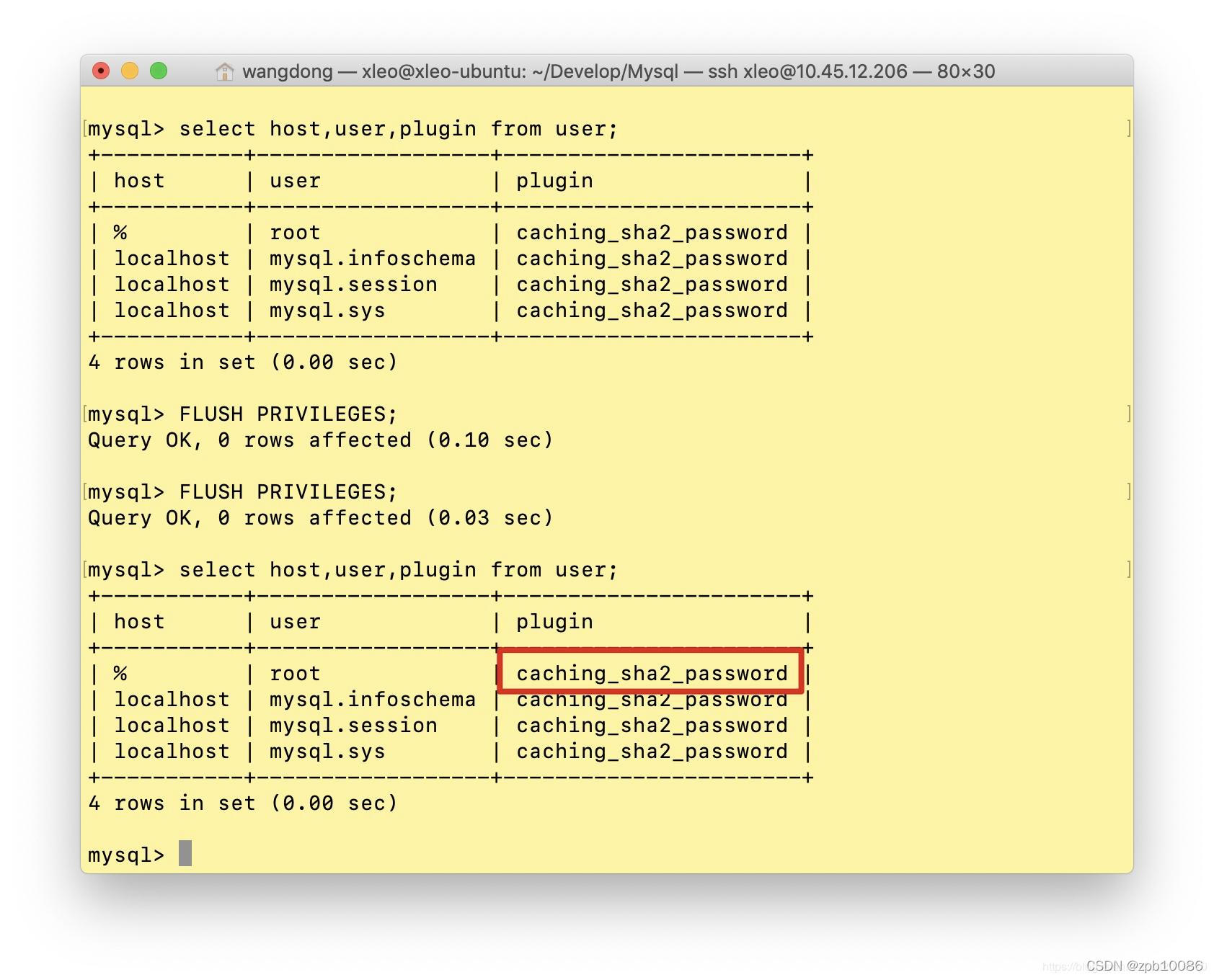
Task: Click the home folder icon in title bar
Action: coord(224,71)
